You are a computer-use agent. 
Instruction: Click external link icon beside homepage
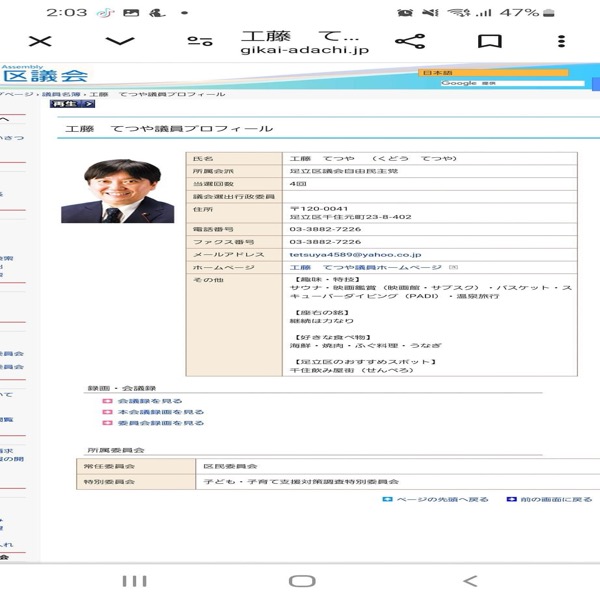click(453, 267)
